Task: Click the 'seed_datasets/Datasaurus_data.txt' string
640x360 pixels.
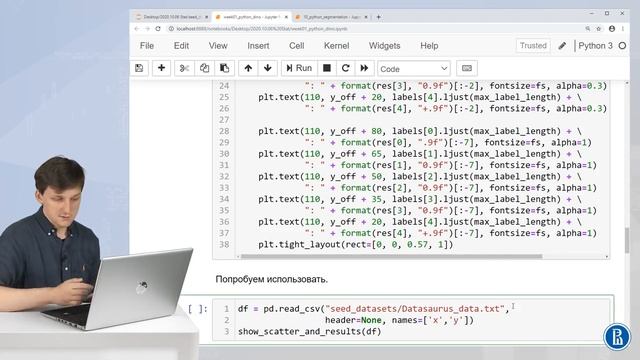Action: (415, 309)
